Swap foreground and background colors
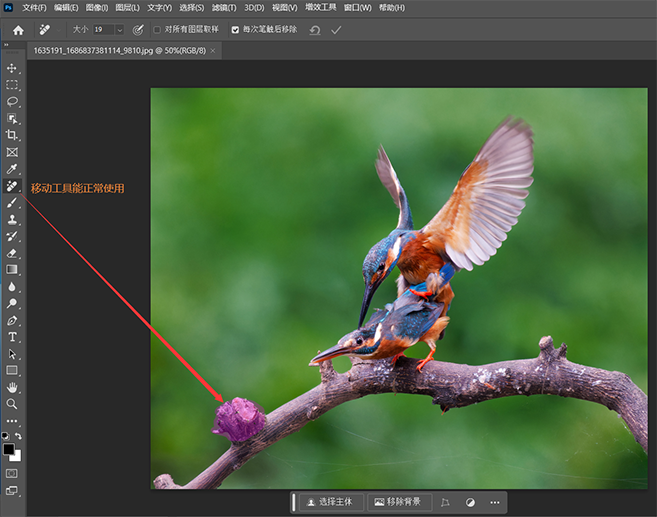Screen dimensions: 657x517 pyautogui.click(x=18, y=436)
